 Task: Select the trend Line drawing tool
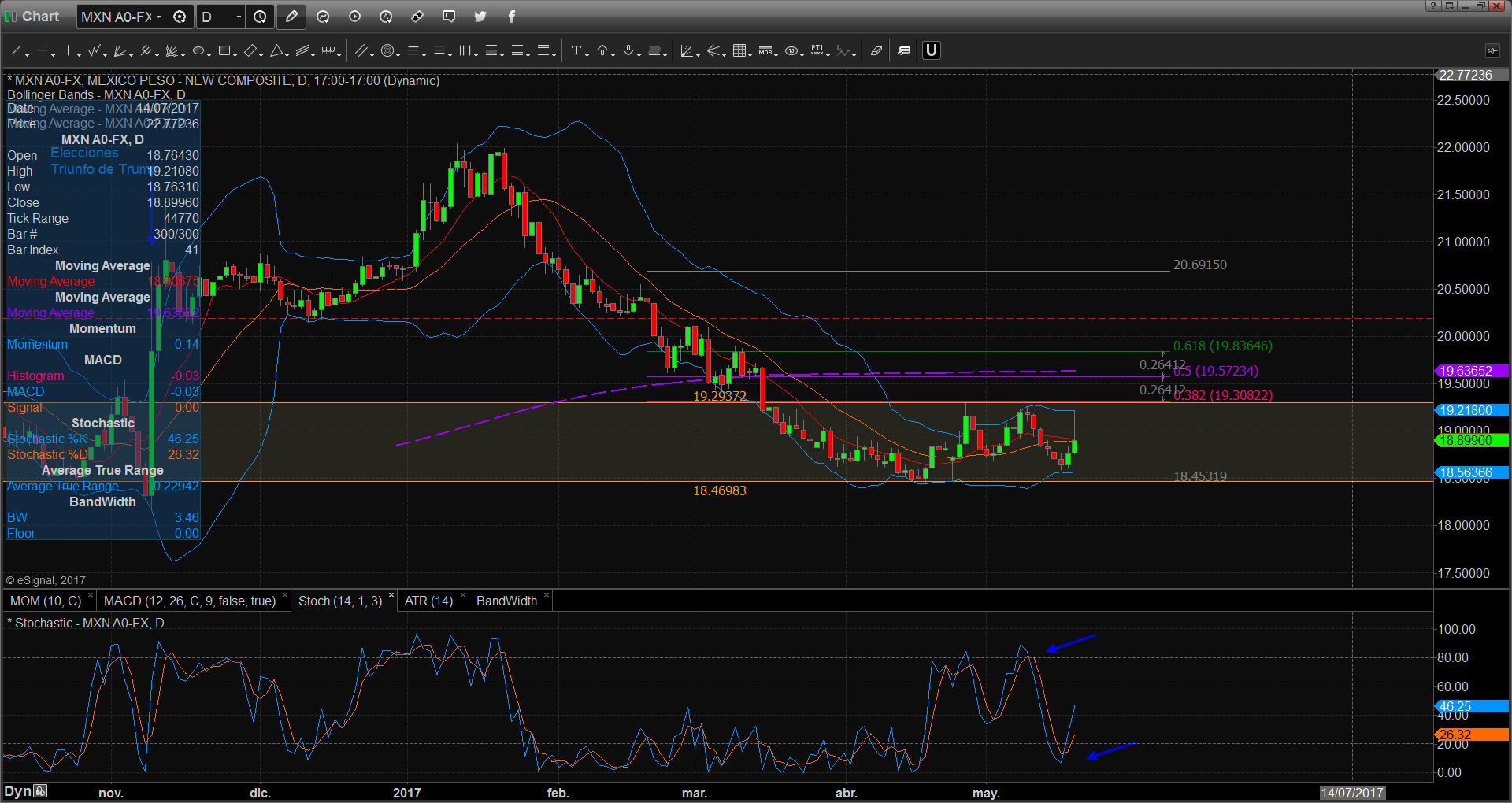[x=16, y=51]
